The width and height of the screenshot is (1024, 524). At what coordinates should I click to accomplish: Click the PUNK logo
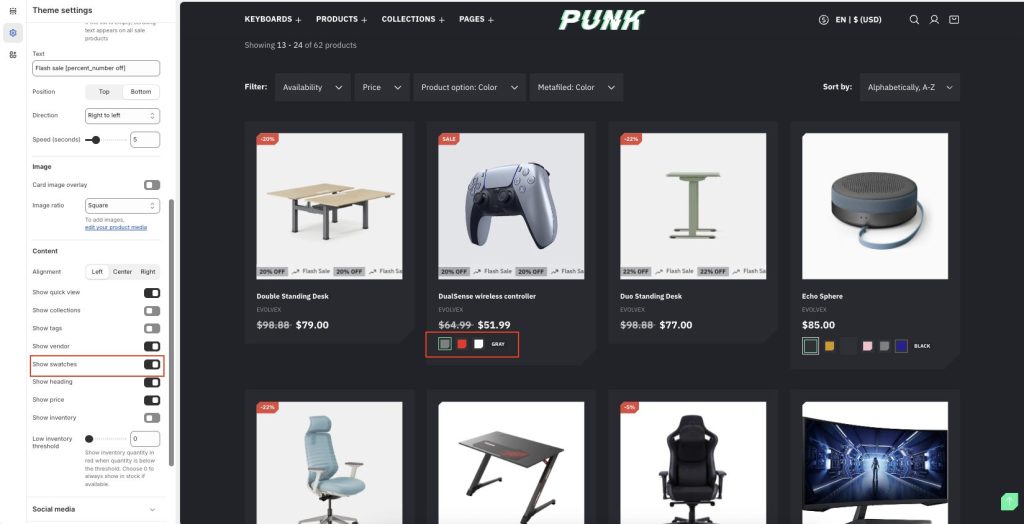click(601, 20)
